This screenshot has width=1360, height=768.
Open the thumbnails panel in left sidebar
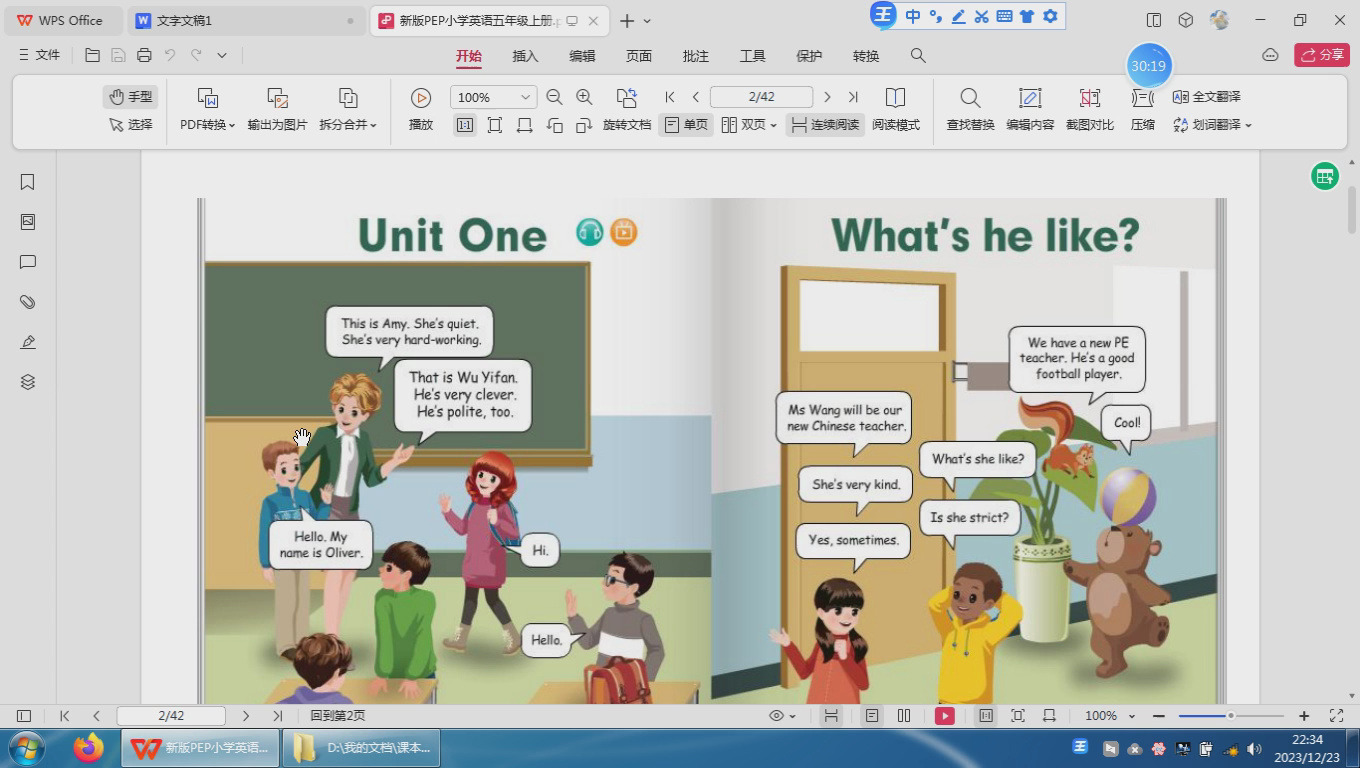tap(28, 222)
